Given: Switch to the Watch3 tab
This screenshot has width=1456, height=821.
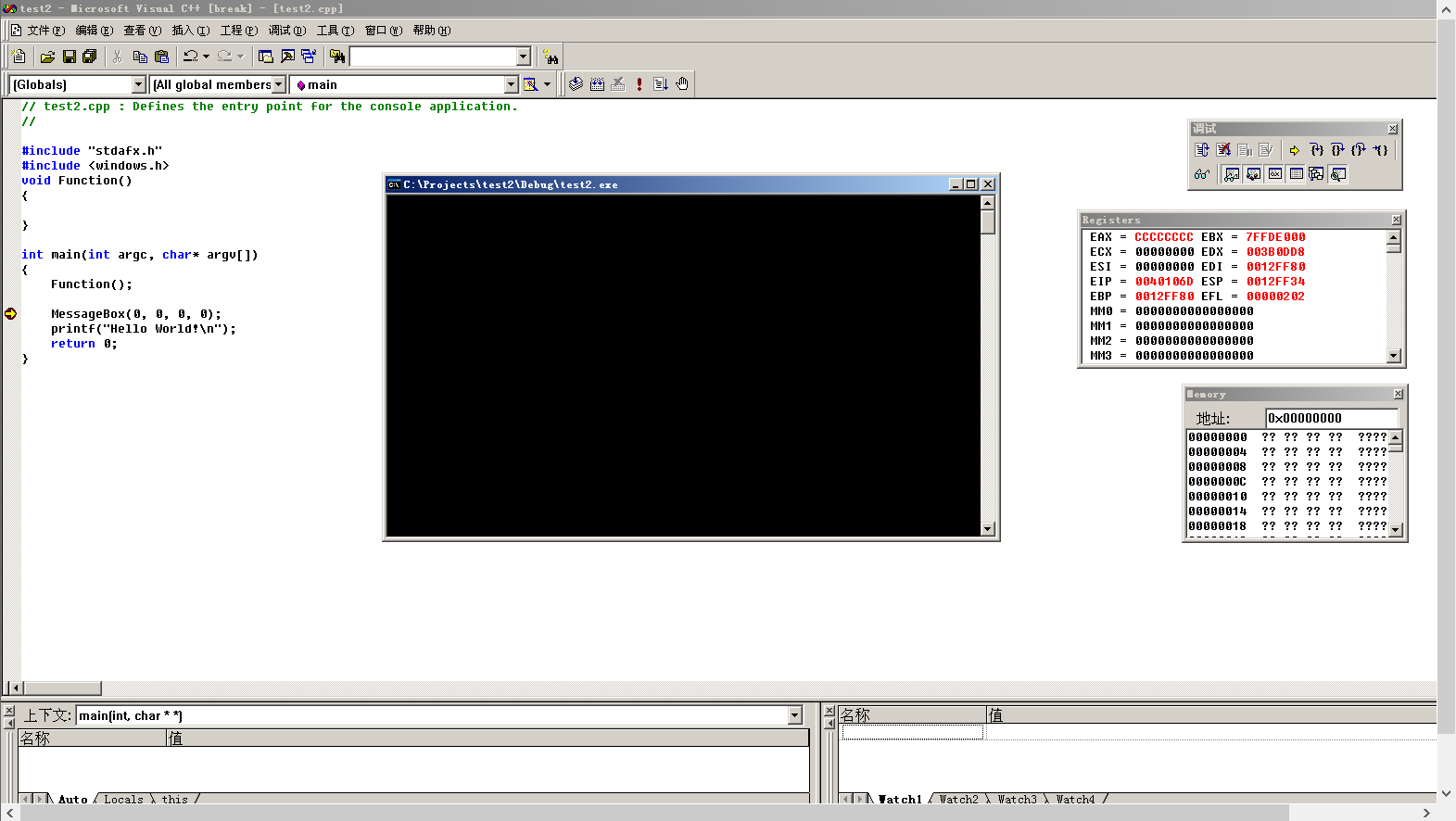Looking at the screenshot, I should click(x=1017, y=799).
